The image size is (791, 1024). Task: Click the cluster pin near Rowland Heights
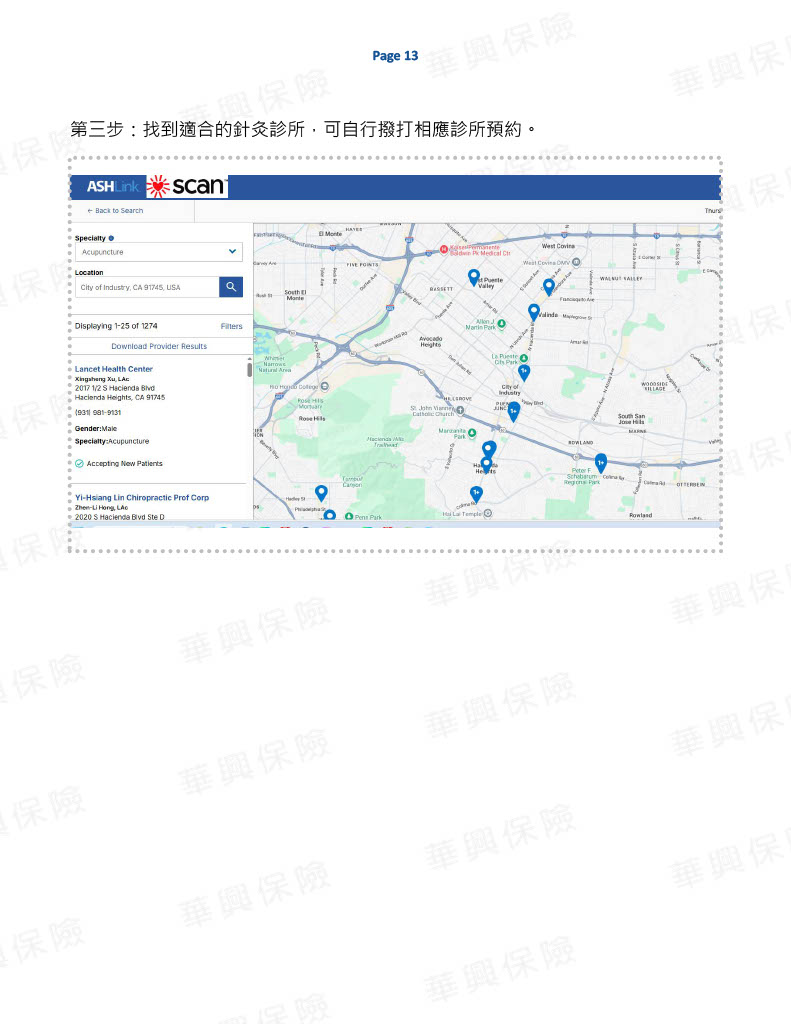[x=601, y=462]
